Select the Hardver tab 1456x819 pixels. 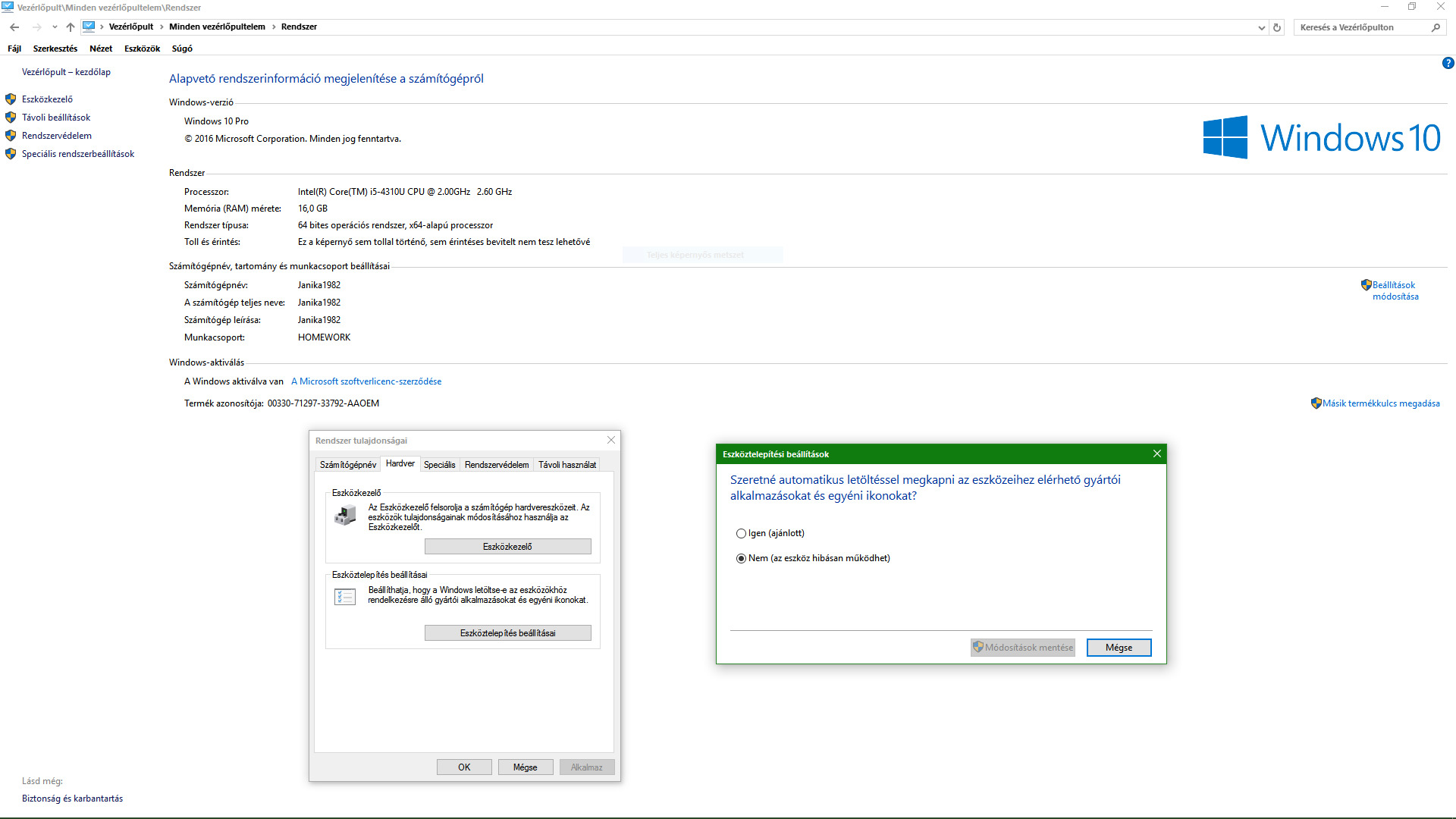click(x=400, y=463)
